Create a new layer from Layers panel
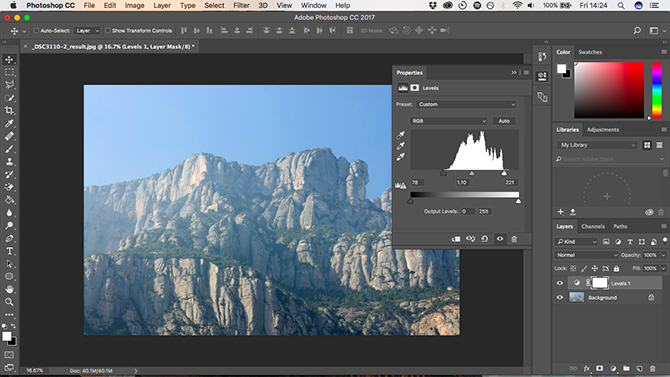Screen dimensions: 670x377 [640, 368]
